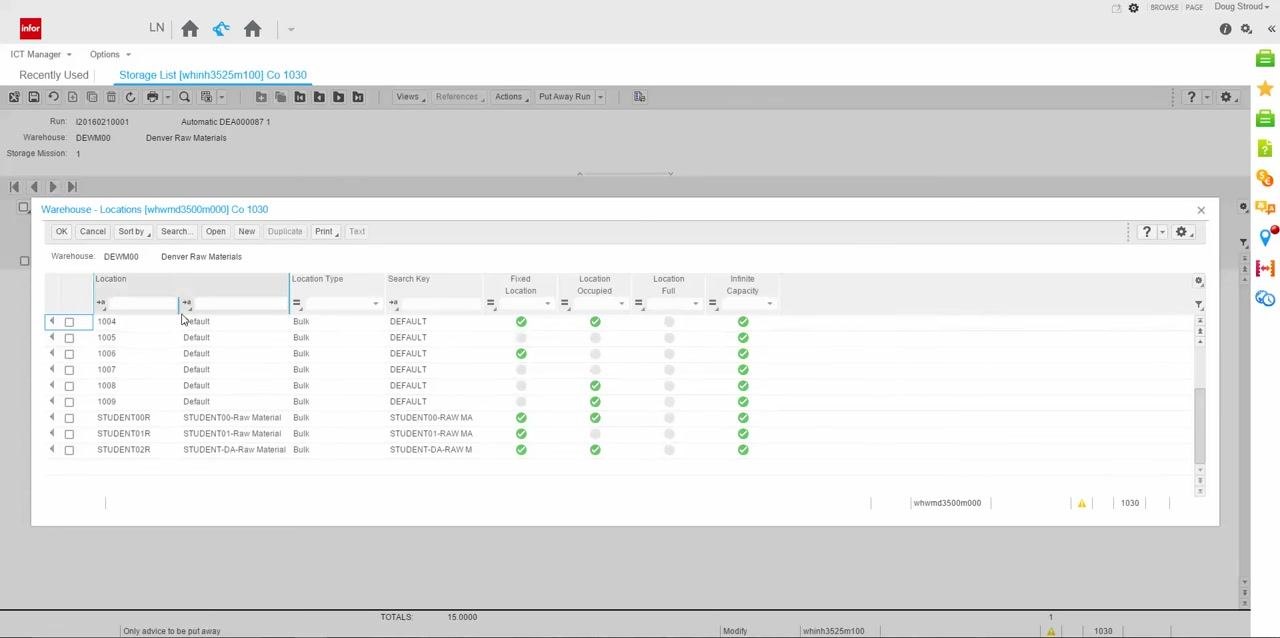Open the top green list icon in sidebar
Image resolution: width=1280 pixels, height=638 pixels.
[1265, 59]
